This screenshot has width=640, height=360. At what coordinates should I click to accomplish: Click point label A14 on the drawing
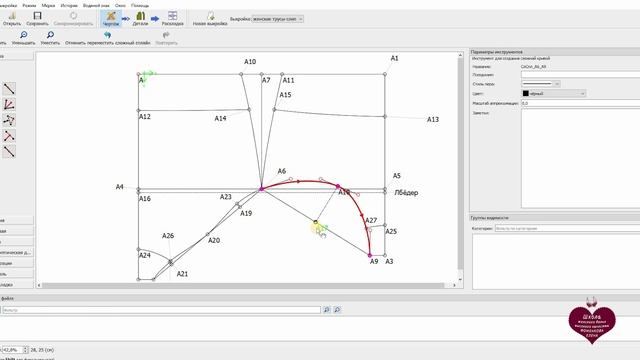tap(220, 118)
